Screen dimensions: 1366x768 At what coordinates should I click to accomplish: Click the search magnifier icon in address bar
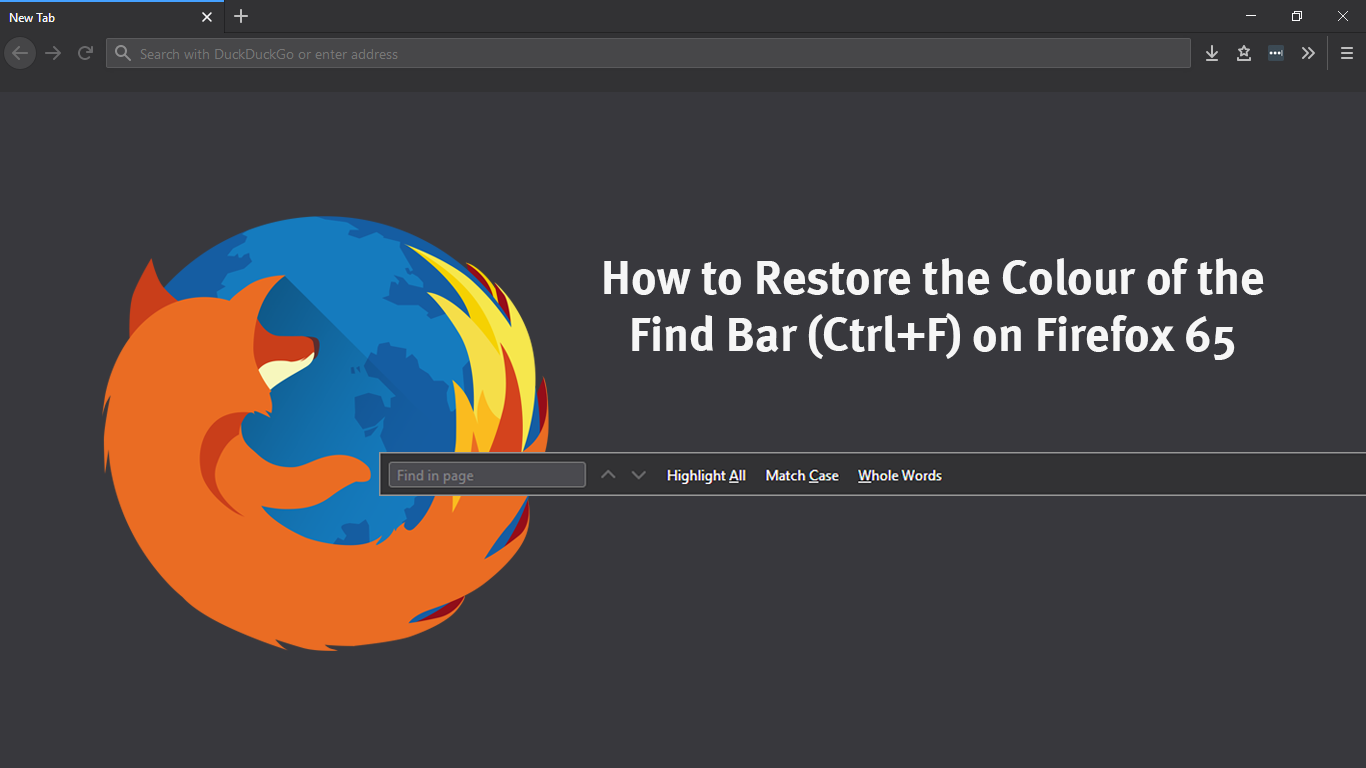tap(123, 54)
